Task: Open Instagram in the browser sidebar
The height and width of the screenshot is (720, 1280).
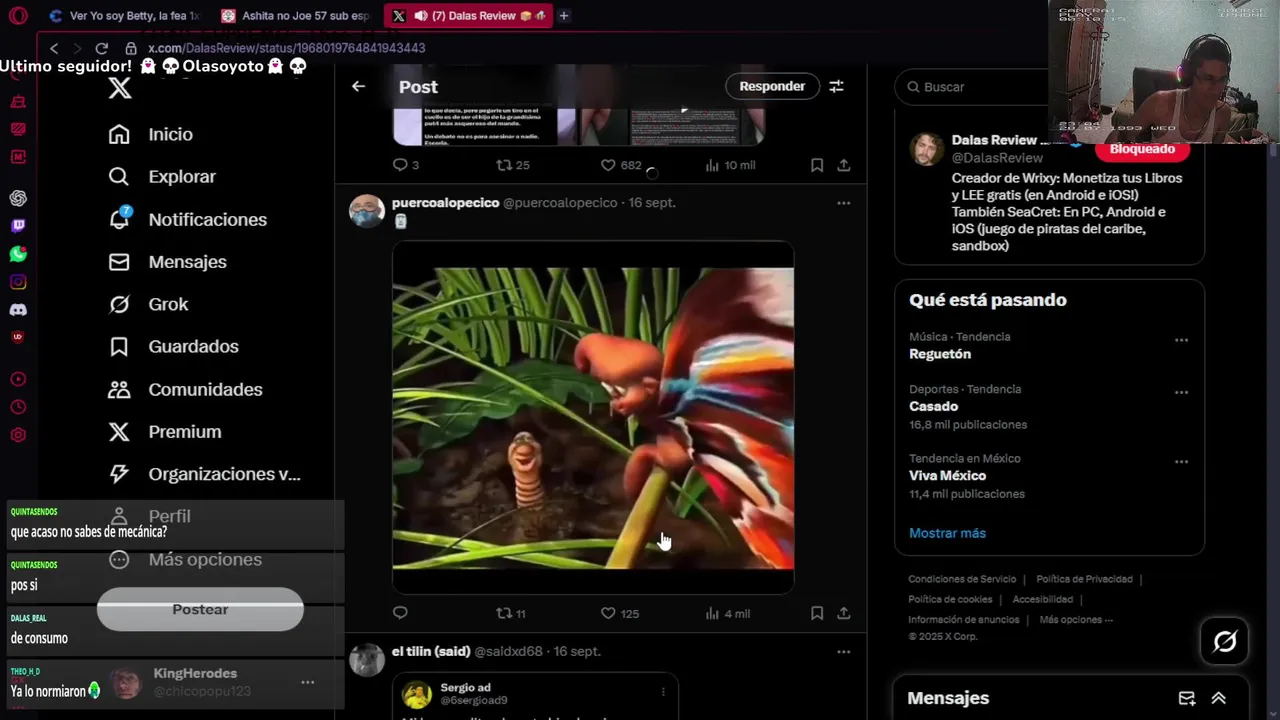Action: 18,282
